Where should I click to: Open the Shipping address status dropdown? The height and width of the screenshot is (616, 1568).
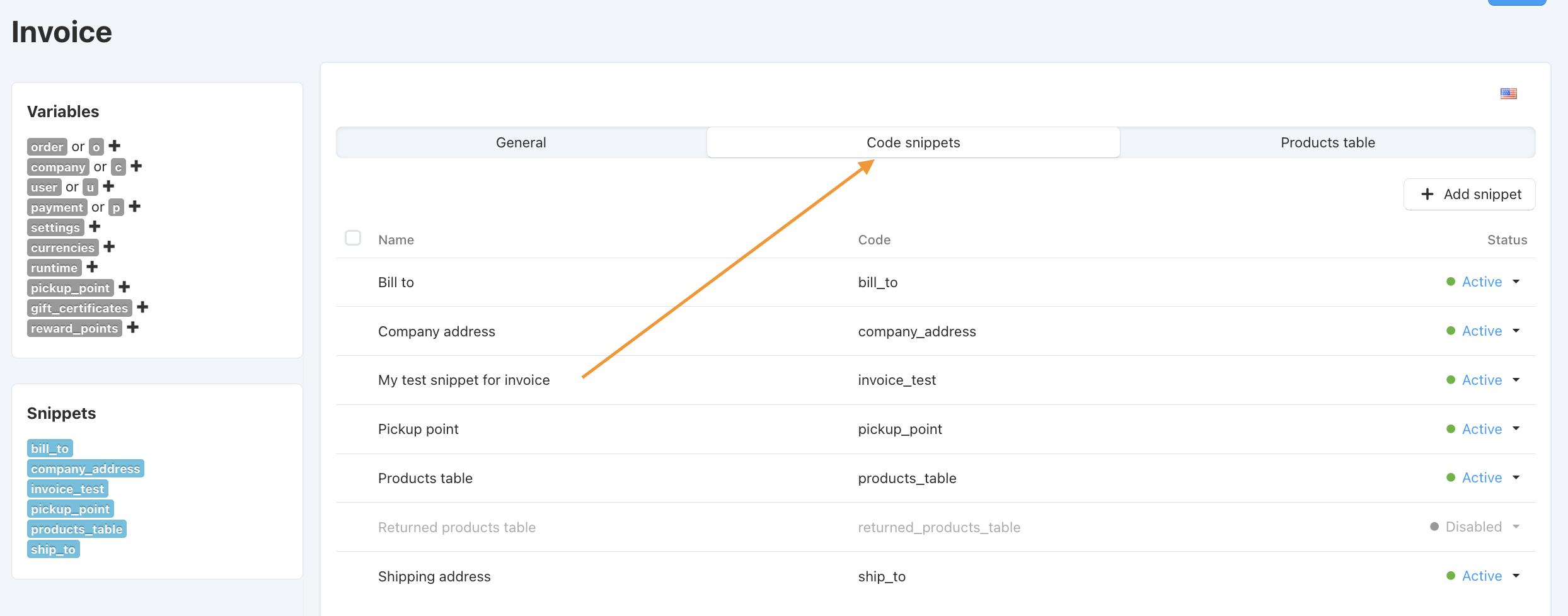point(1484,576)
